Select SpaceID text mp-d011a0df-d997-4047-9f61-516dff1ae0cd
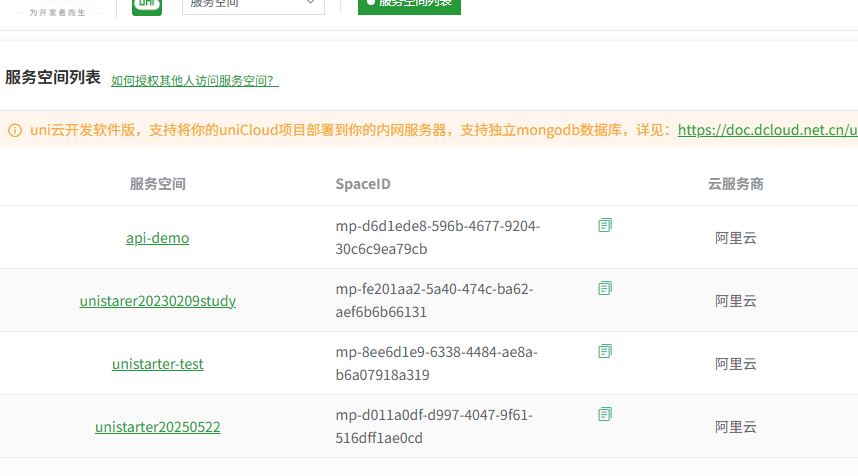This screenshot has height=476, width=858. point(434,426)
